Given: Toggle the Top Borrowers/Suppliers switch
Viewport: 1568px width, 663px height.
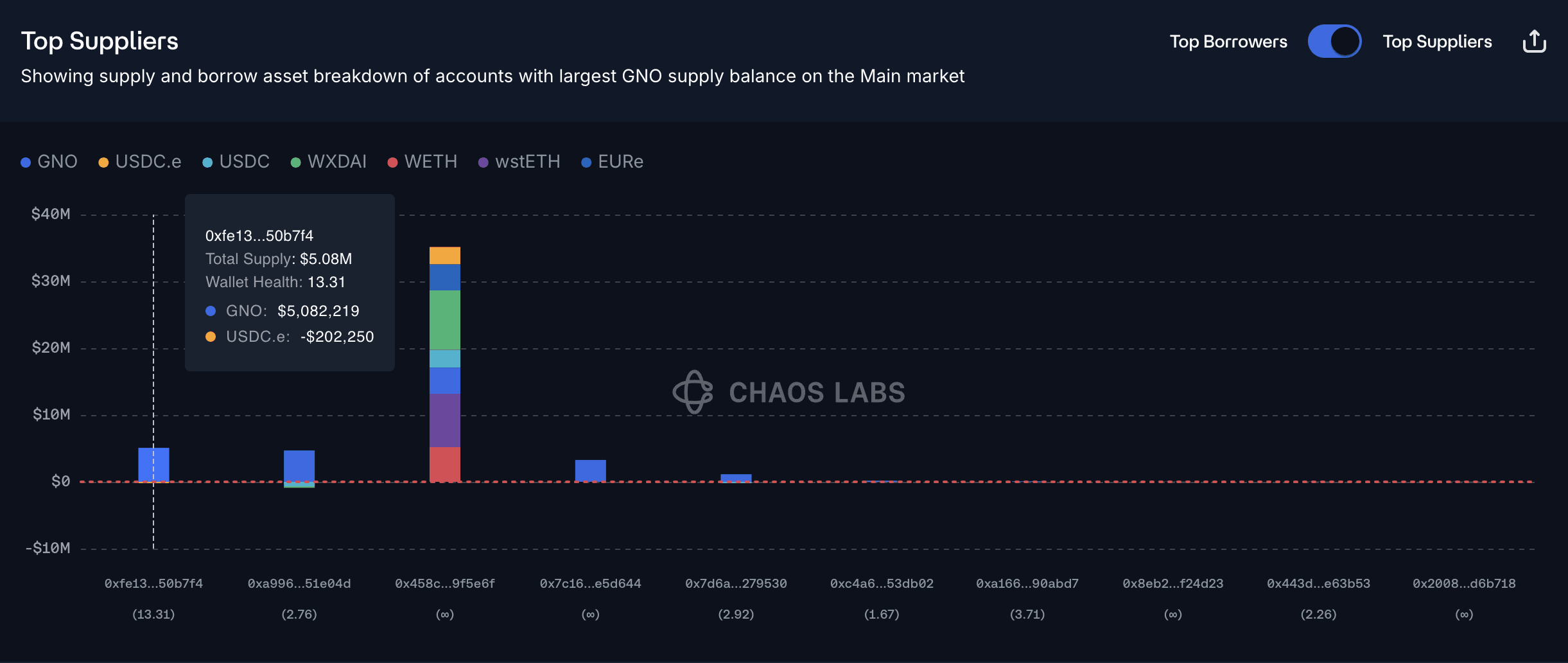Looking at the screenshot, I should pos(1334,42).
